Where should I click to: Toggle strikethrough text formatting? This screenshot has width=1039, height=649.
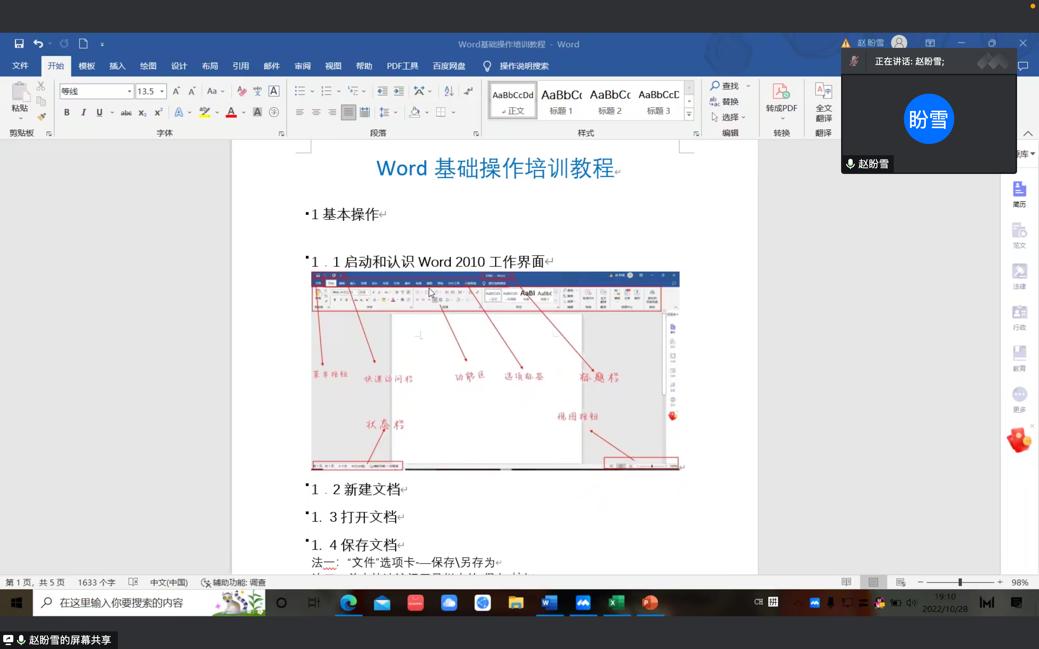coord(126,113)
